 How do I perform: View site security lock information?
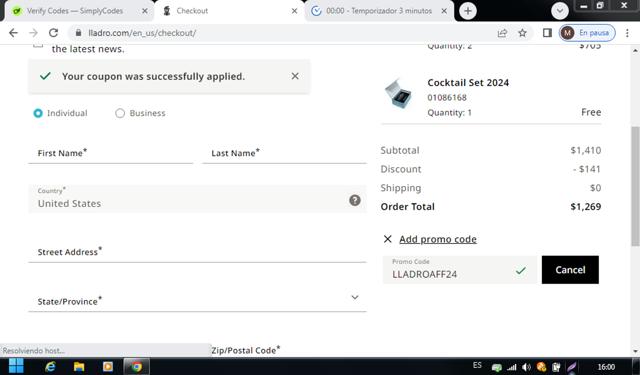point(78,33)
